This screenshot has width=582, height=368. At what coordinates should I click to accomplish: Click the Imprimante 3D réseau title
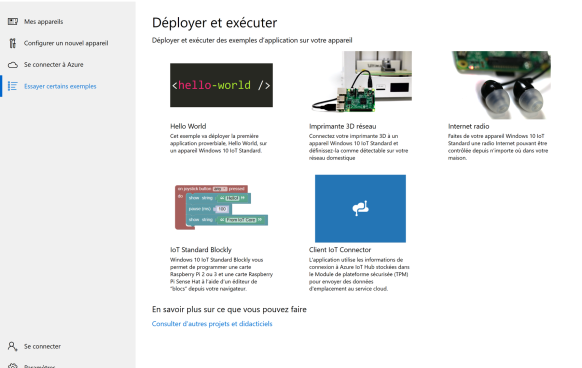point(343,126)
